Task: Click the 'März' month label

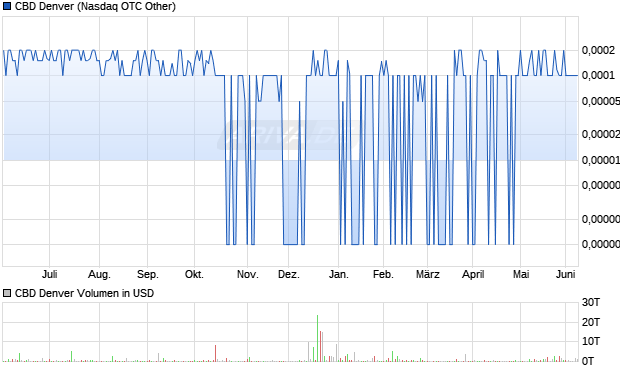Action: click(427, 274)
